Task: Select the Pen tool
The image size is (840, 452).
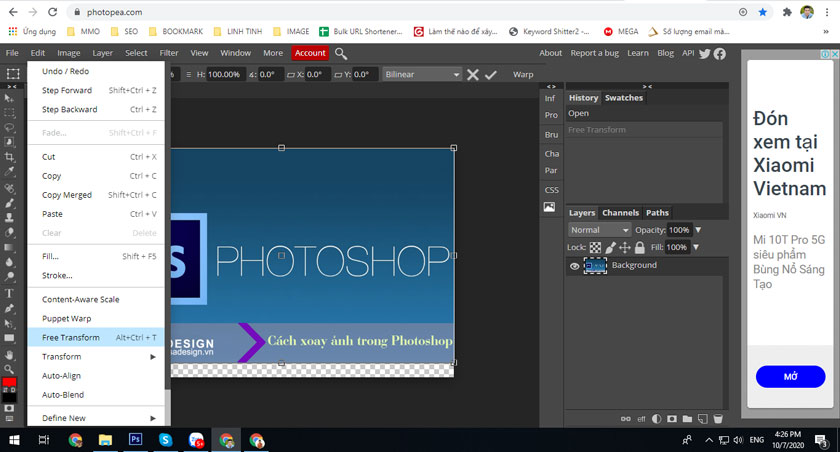Action: pos(9,308)
